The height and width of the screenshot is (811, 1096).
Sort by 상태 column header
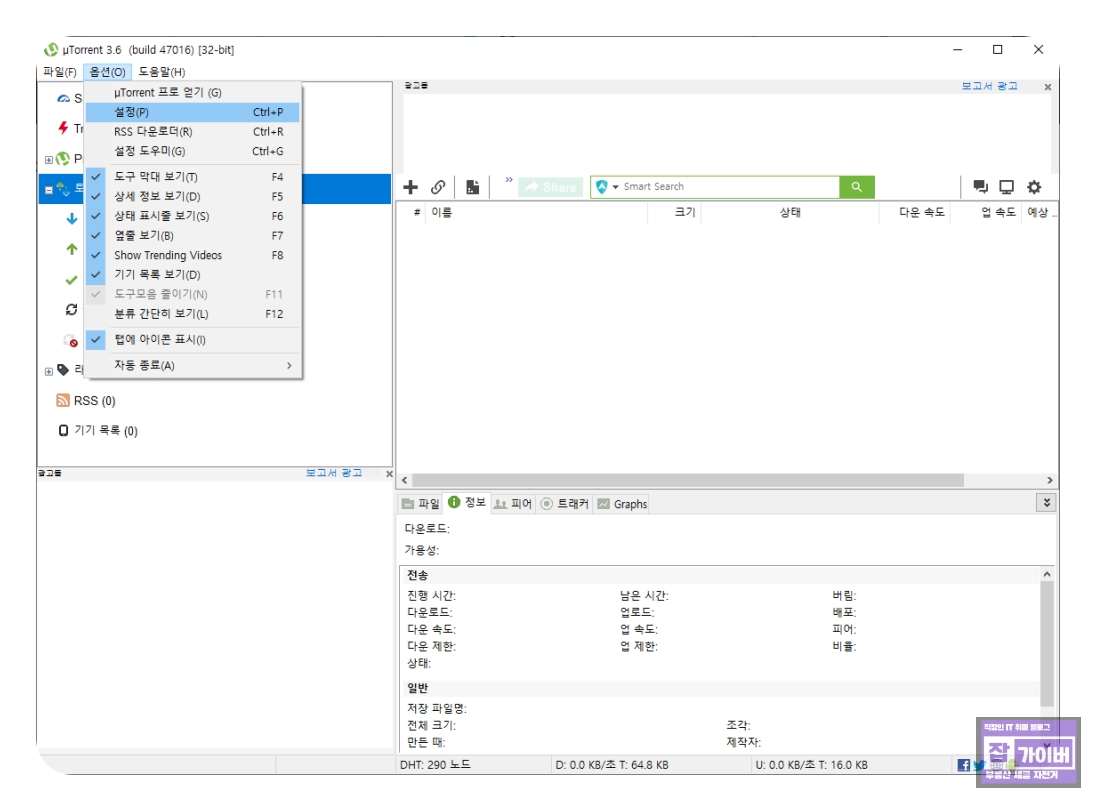(x=791, y=213)
